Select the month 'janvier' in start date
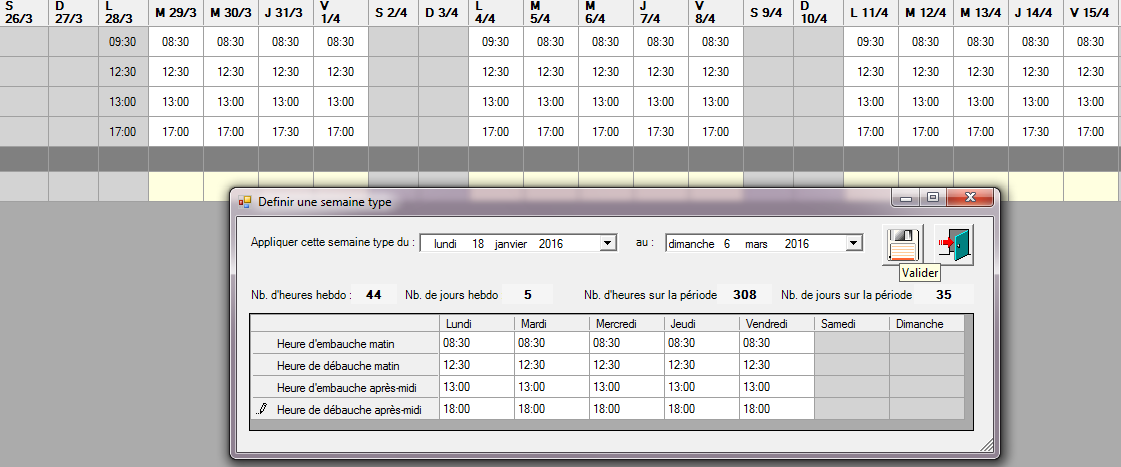This screenshot has width=1121, height=467. point(511,243)
